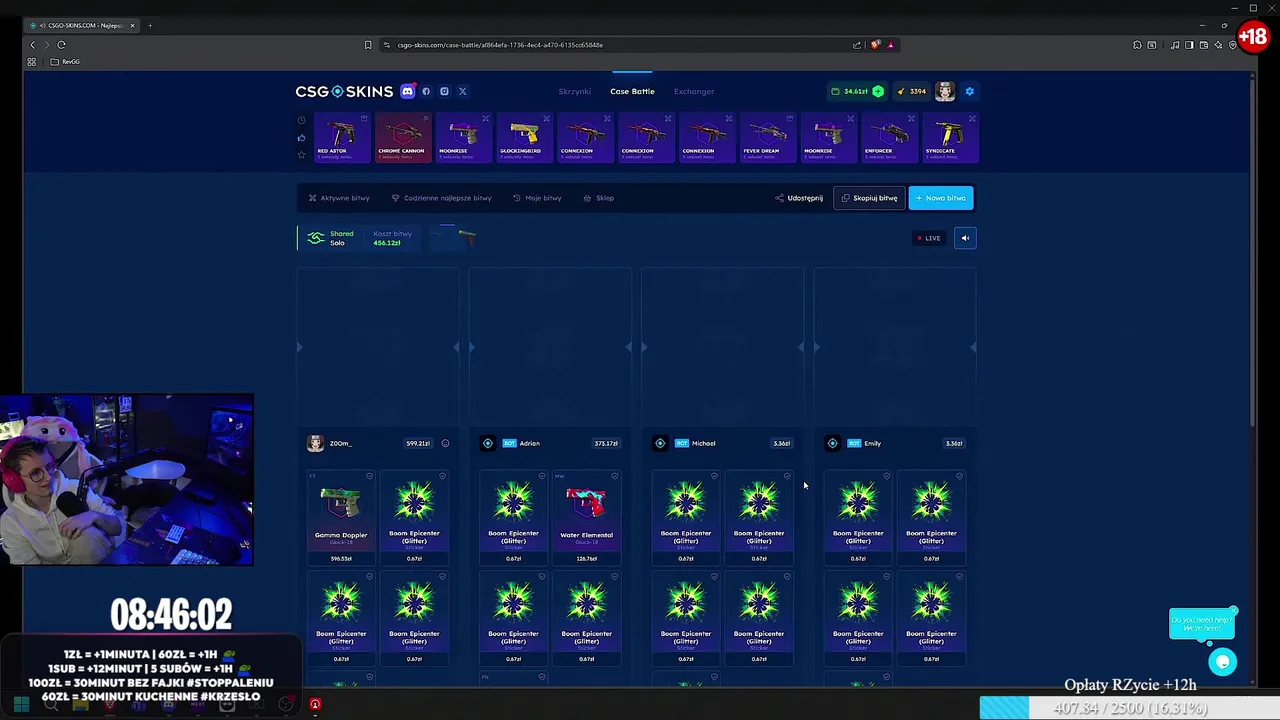Viewport: 1280px width, 720px height.
Task: Click the emoji icon beside Z0Om_
Action: [445, 443]
